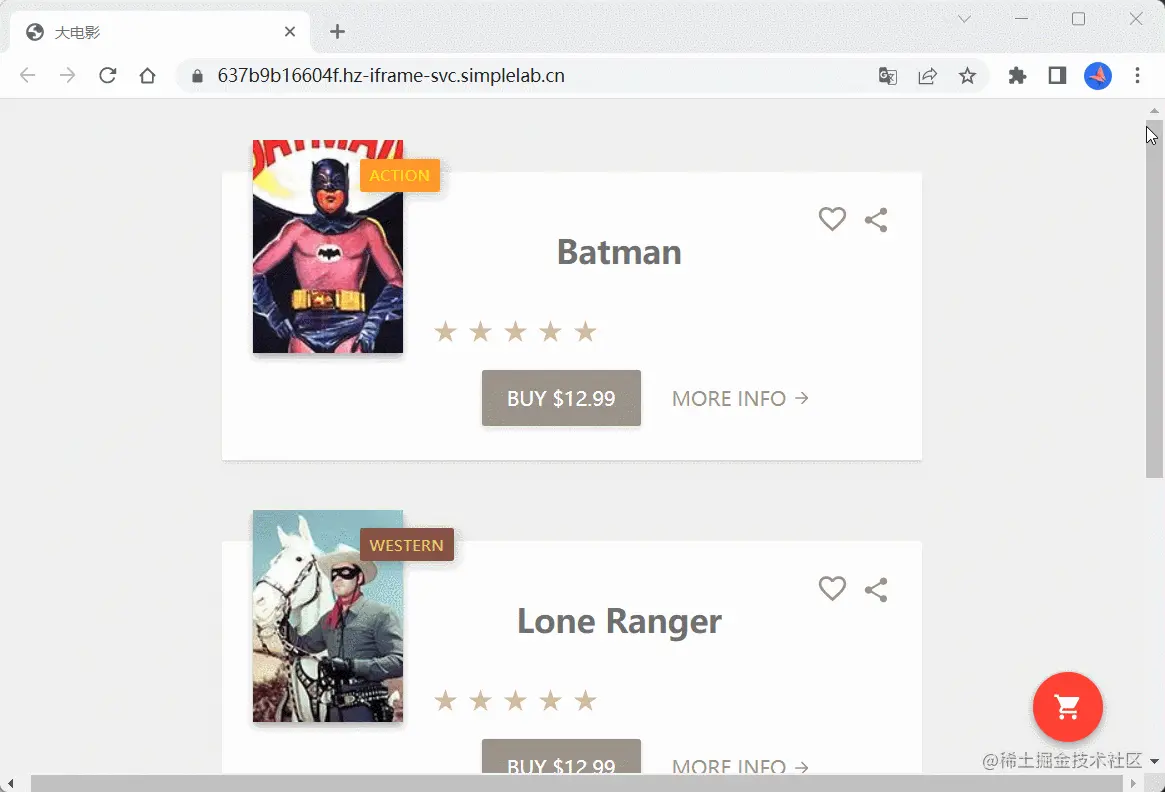
Task: Favorite Batman with the heart icon
Action: point(832,219)
